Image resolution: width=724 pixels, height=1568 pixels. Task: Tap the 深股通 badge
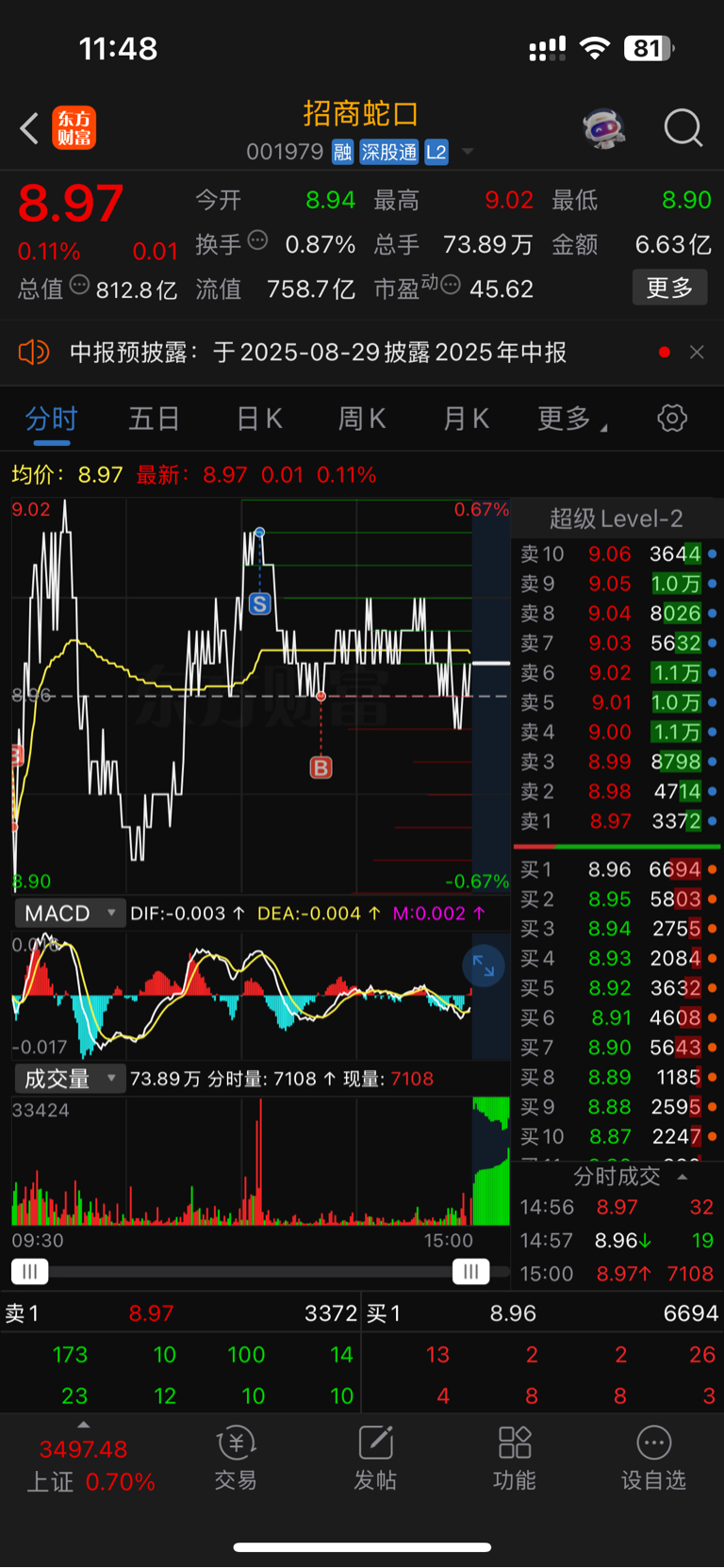388,152
